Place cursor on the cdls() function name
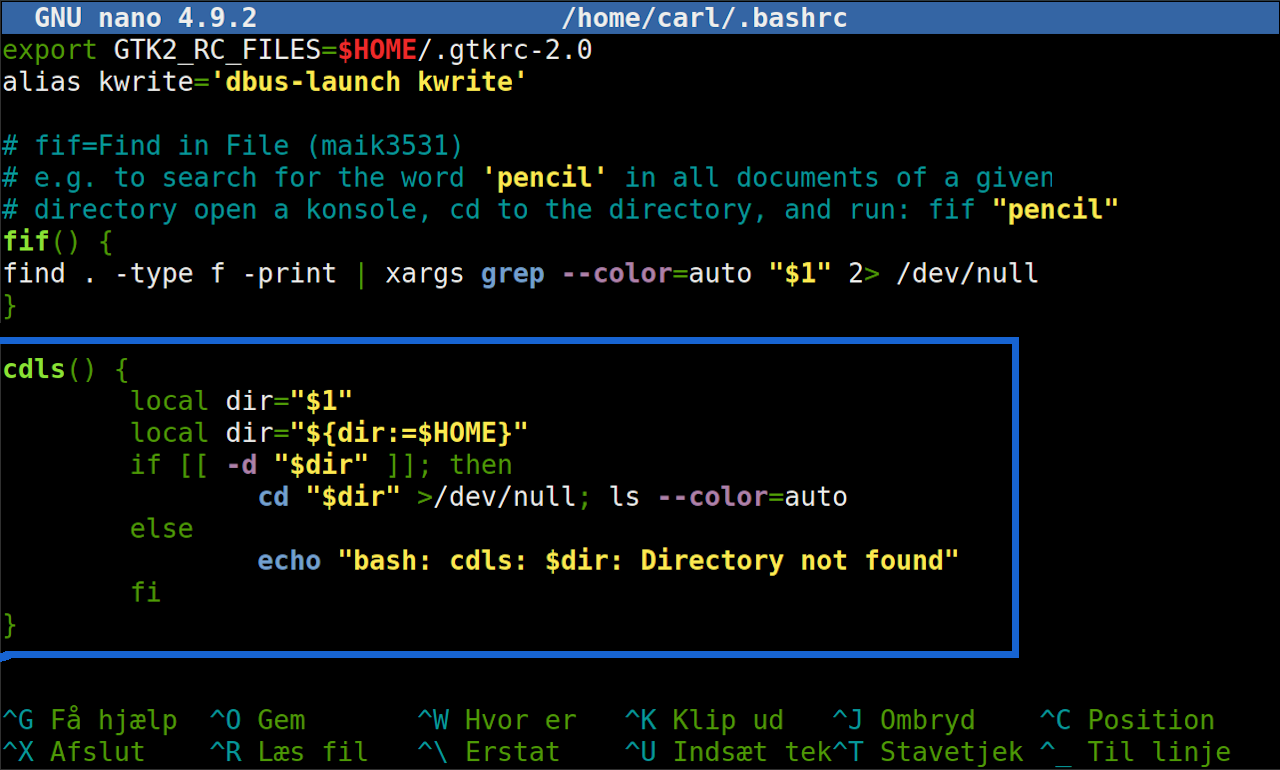The height and width of the screenshot is (770, 1280). [34, 370]
